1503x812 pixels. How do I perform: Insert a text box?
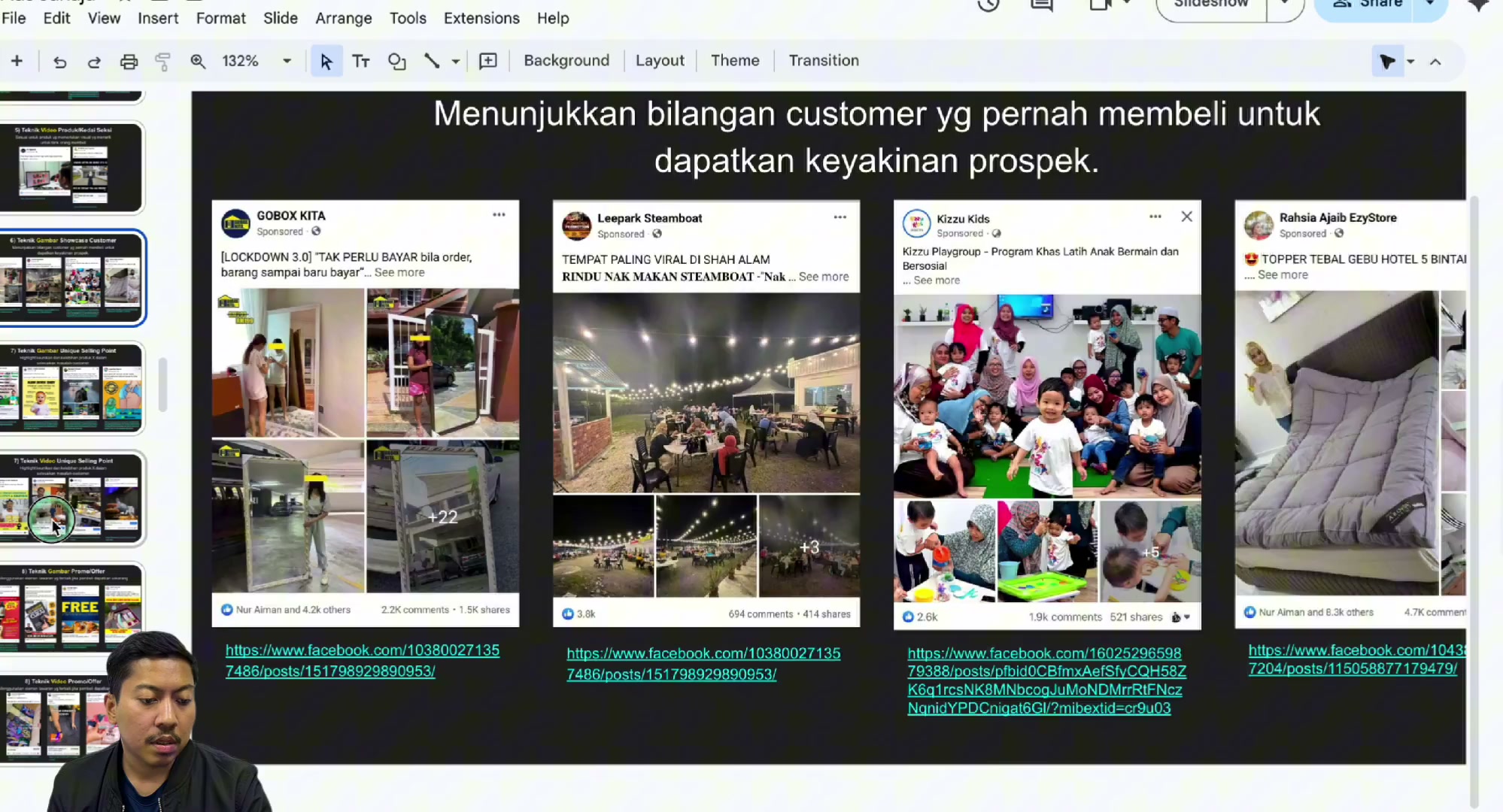pos(361,61)
